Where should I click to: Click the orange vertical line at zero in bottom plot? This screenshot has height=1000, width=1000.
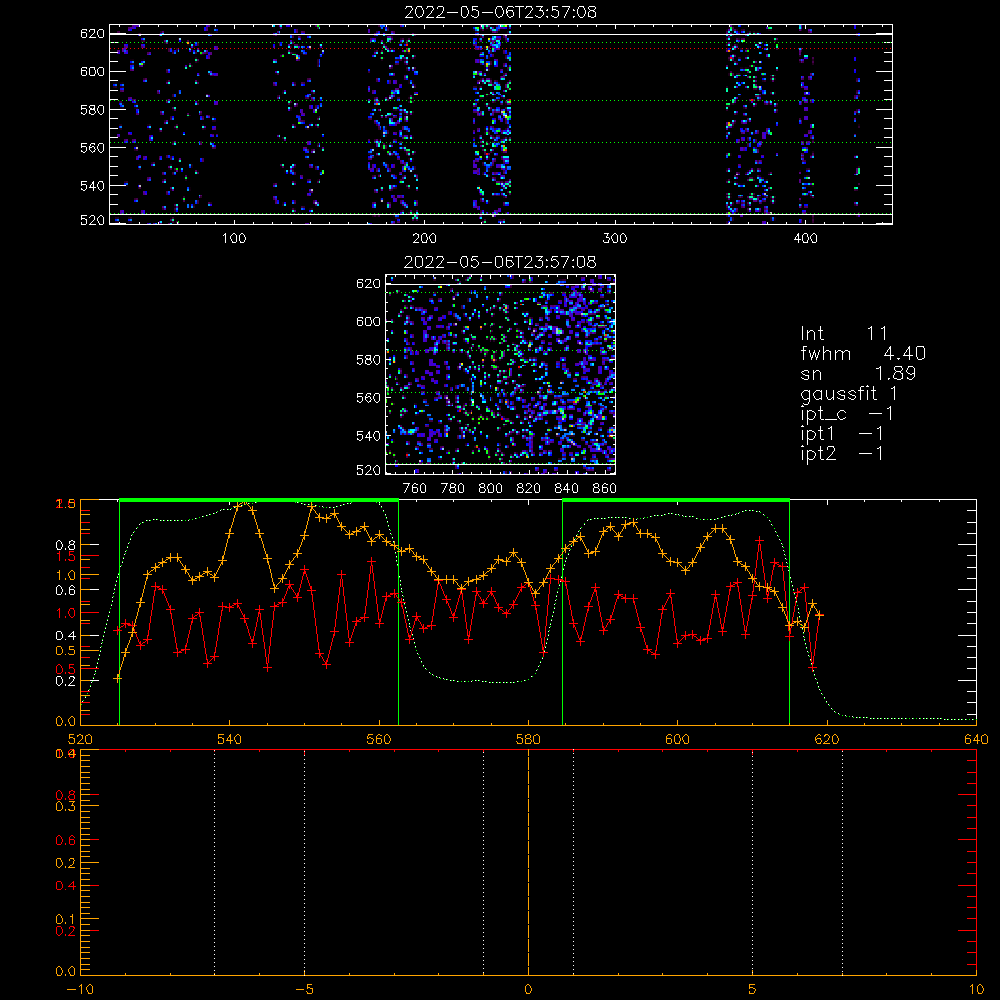(x=529, y=861)
